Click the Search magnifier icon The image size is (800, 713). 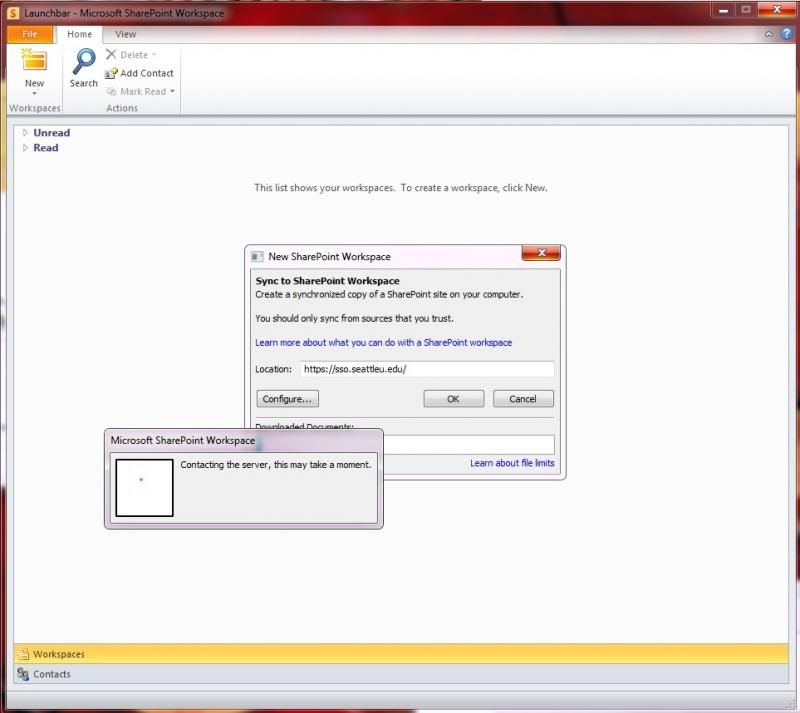tap(84, 61)
